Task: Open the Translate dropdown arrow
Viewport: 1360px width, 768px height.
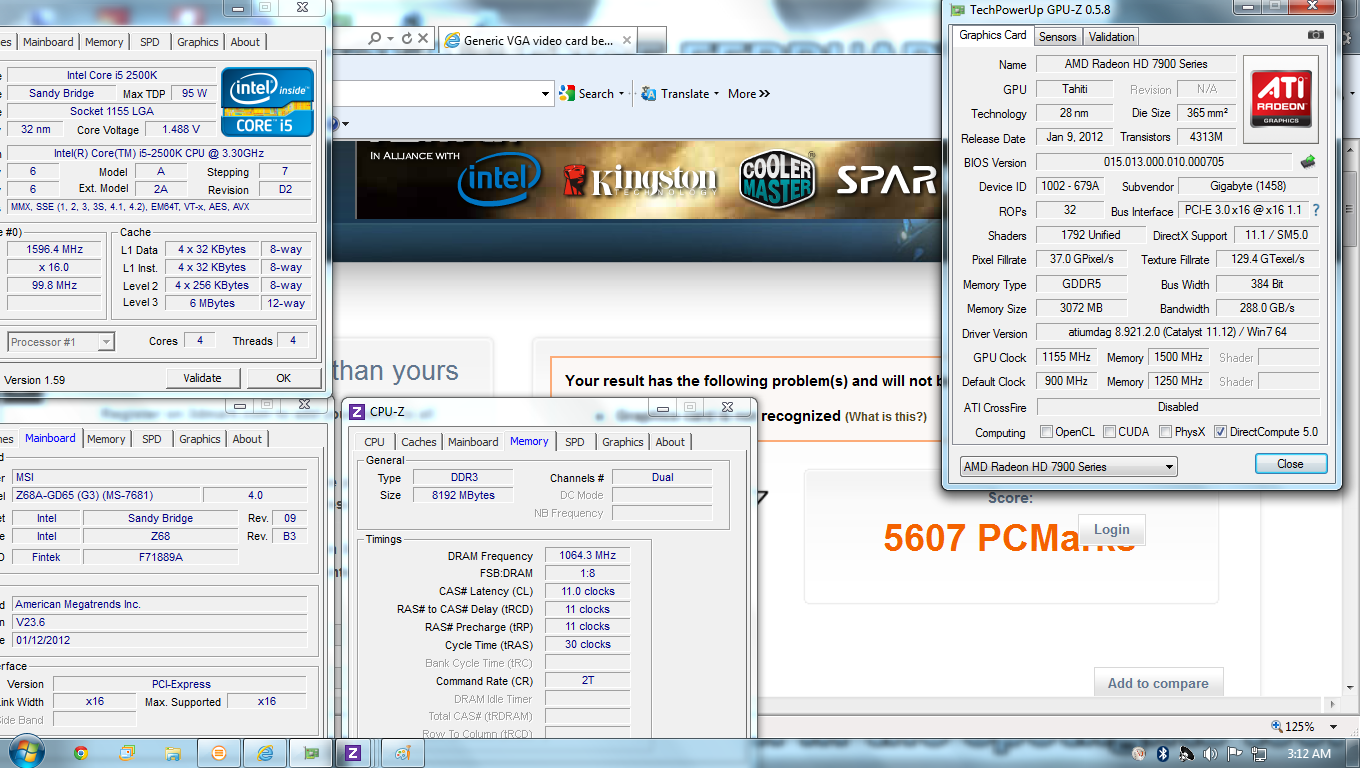Action: [x=717, y=94]
